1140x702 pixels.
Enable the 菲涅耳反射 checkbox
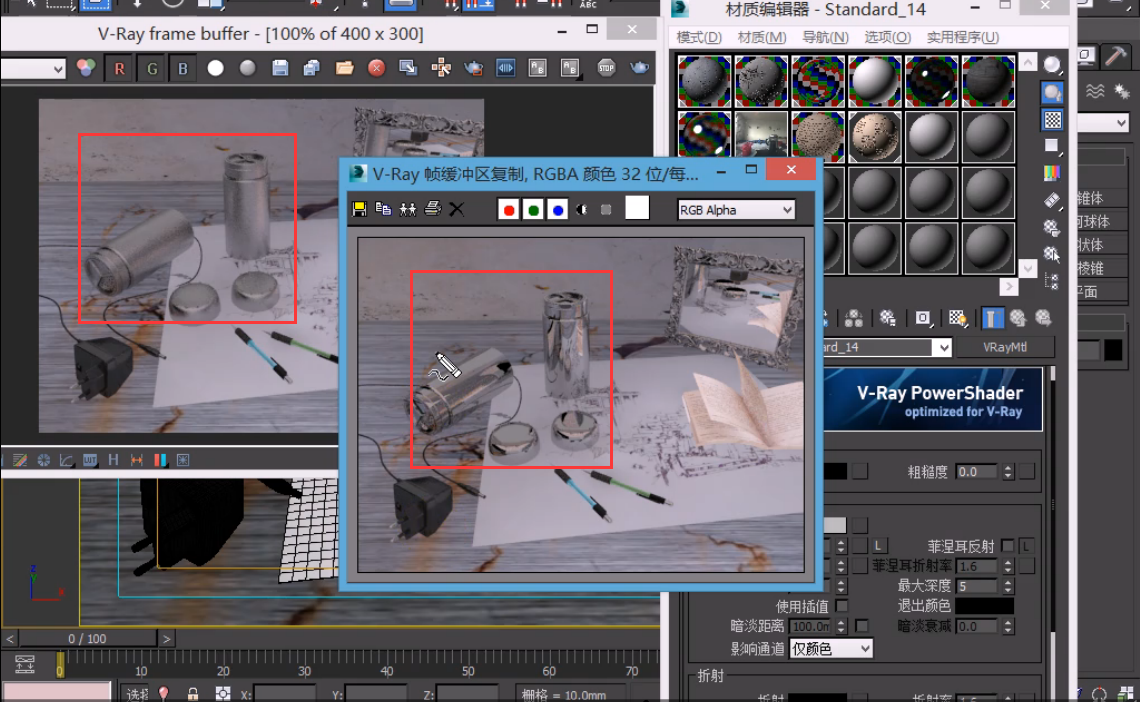(x=1007, y=545)
